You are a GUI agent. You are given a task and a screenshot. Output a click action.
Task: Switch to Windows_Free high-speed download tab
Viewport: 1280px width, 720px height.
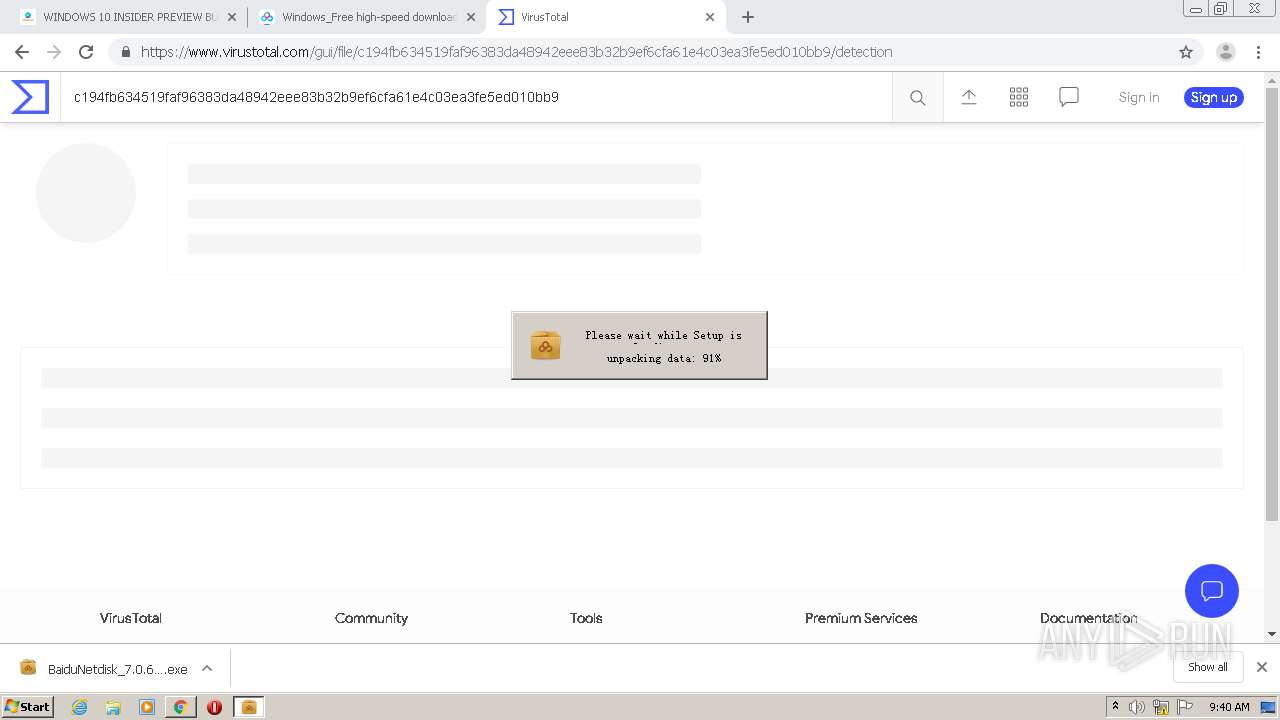click(366, 17)
